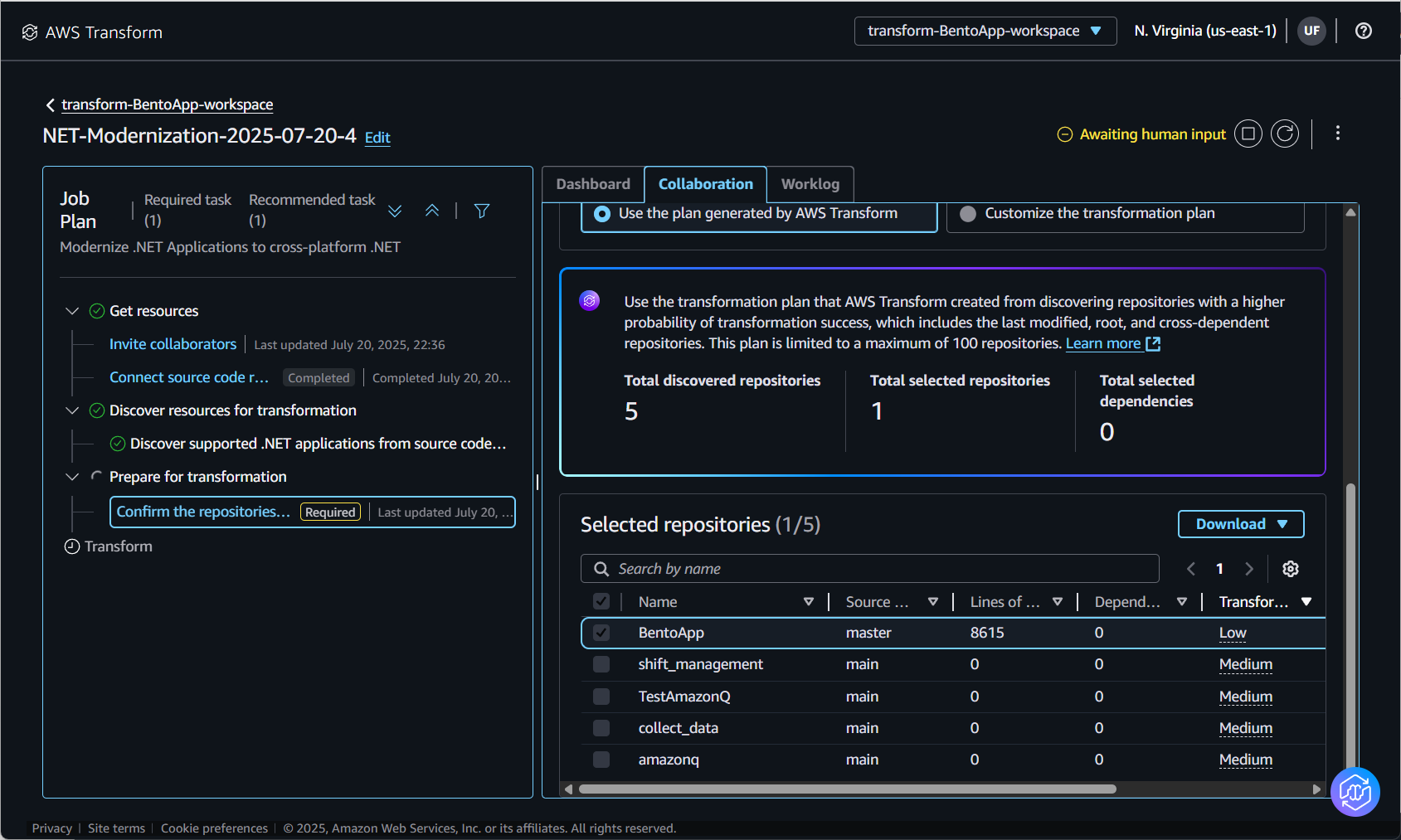
Task: Collapse the Prepare for transformation section
Action: [x=72, y=477]
